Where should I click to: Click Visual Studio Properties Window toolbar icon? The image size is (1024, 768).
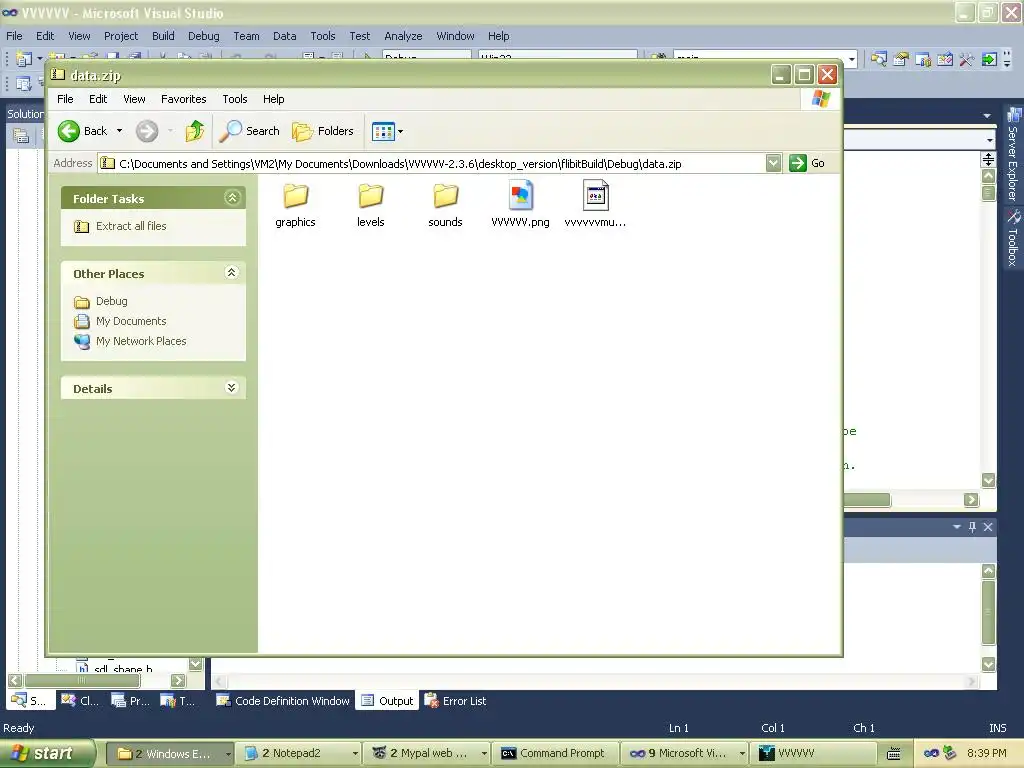[901, 59]
